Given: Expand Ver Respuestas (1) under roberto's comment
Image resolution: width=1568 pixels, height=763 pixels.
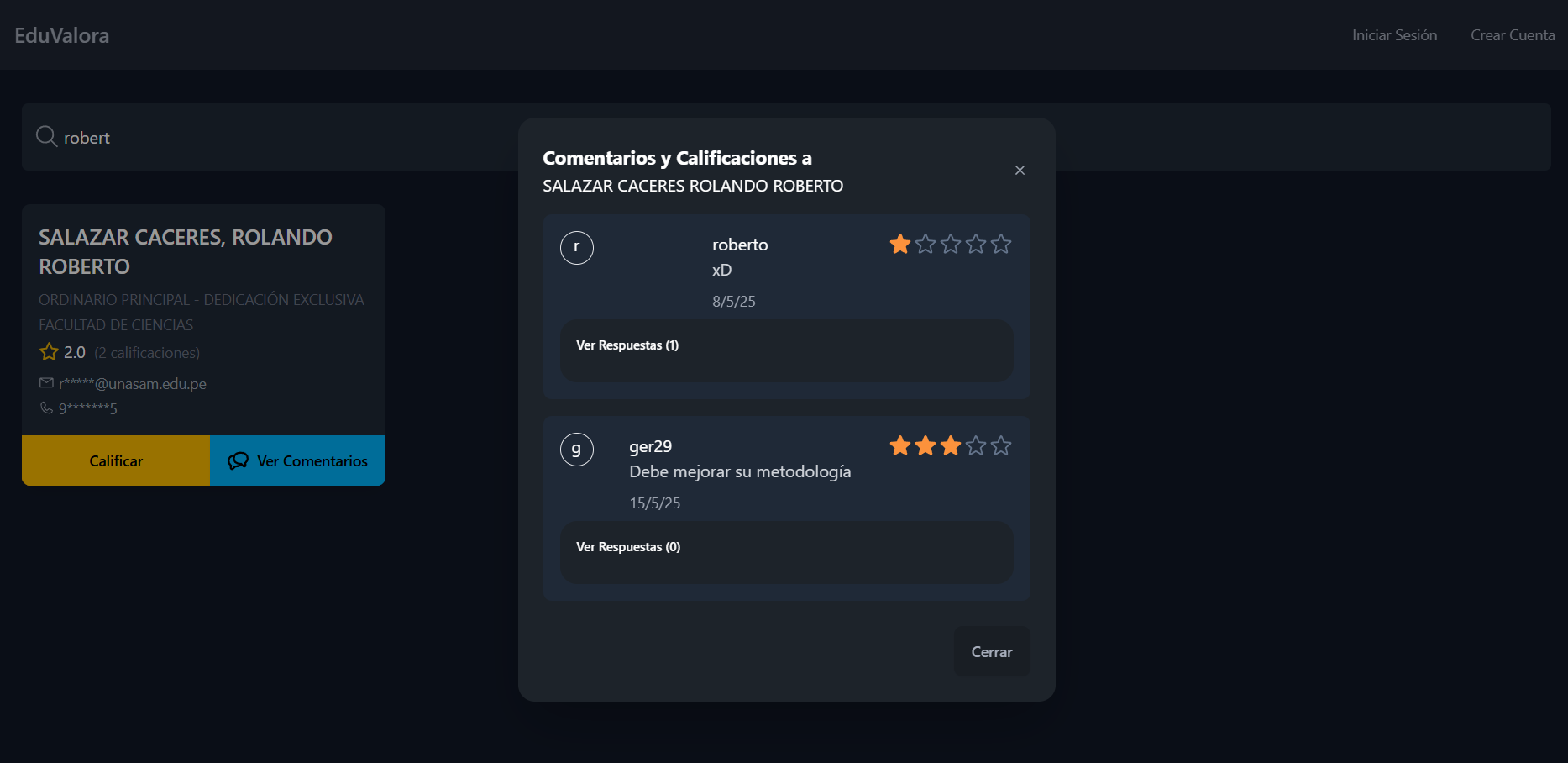Looking at the screenshot, I should (x=627, y=345).
